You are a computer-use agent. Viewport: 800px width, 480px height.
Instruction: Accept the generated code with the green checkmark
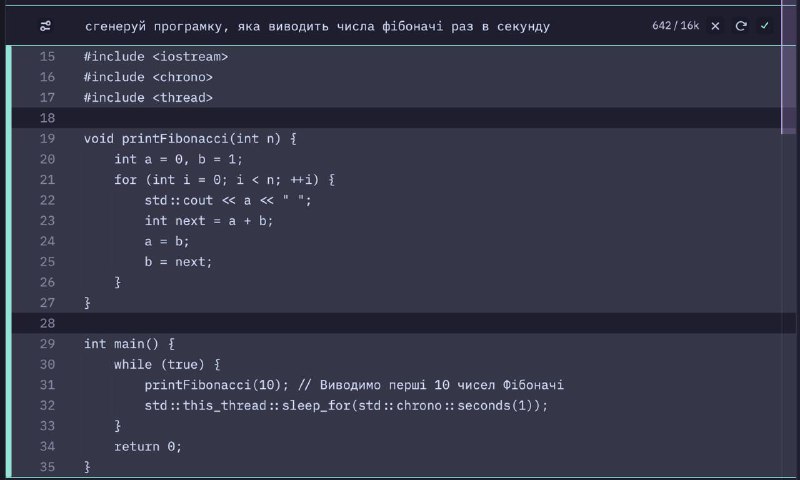click(x=764, y=26)
